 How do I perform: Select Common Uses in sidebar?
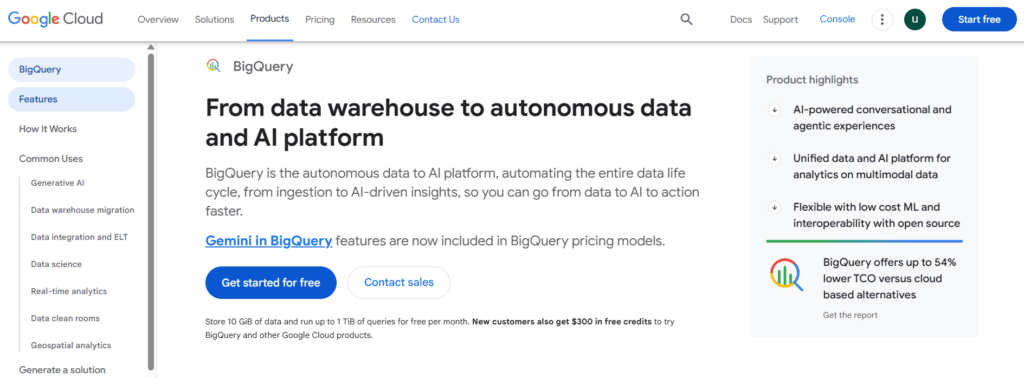coord(51,159)
